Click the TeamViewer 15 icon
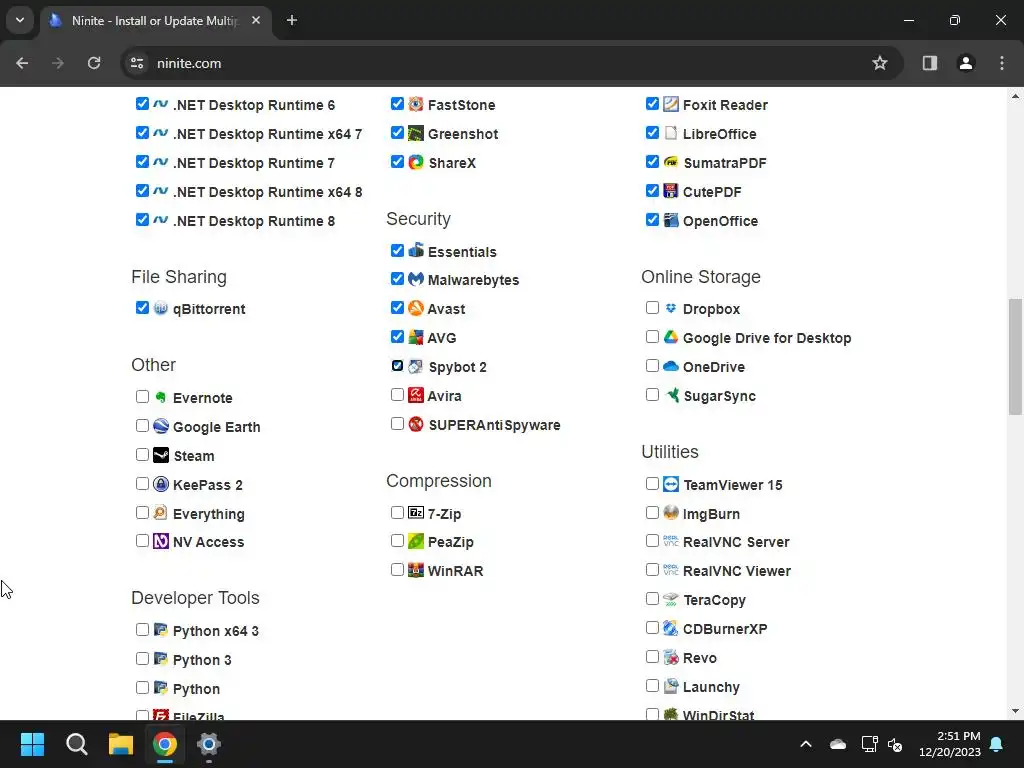The image size is (1024, 768). click(671, 484)
